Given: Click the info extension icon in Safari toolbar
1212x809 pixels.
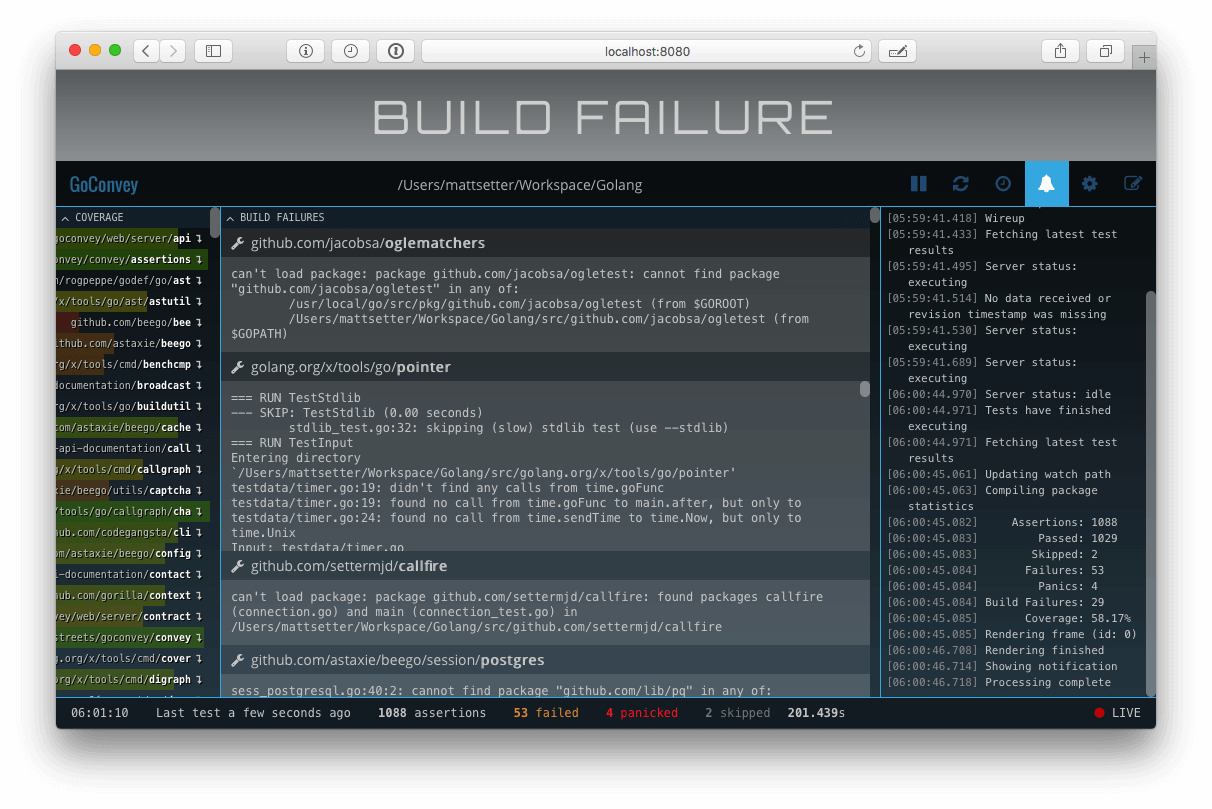Looking at the screenshot, I should (306, 51).
